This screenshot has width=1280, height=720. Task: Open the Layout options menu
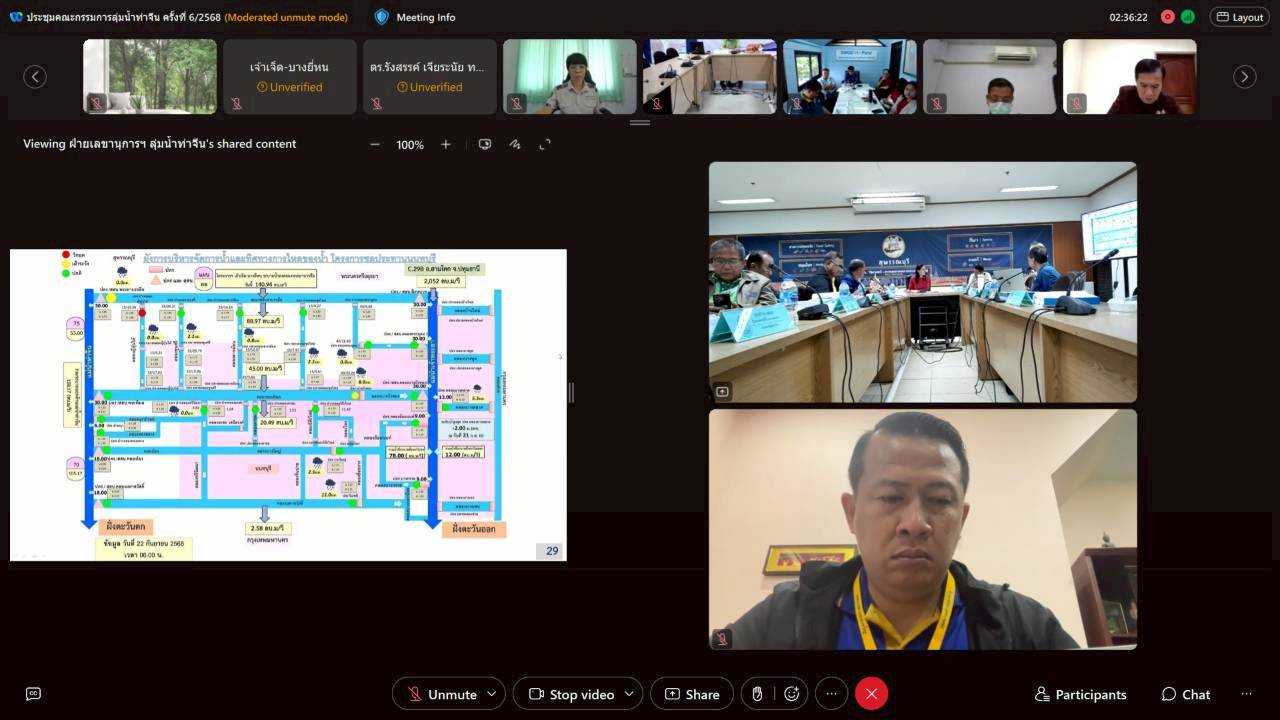coord(1239,17)
